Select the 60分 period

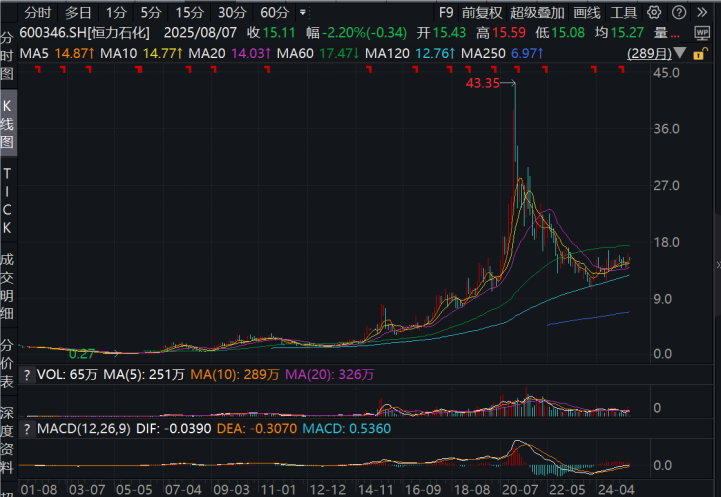pos(274,12)
